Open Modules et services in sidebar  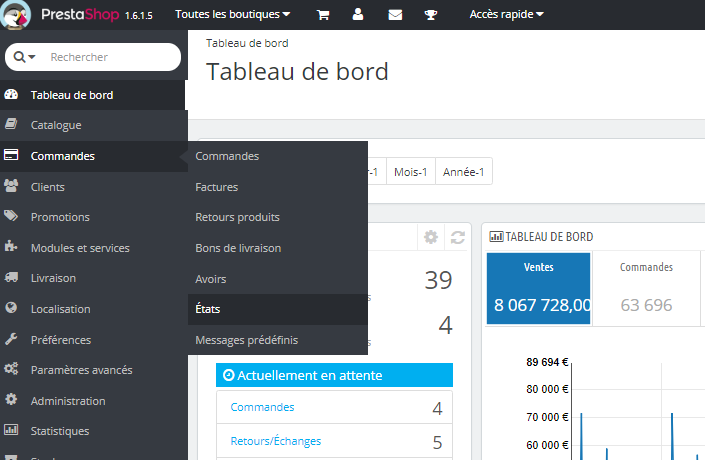pos(94,248)
